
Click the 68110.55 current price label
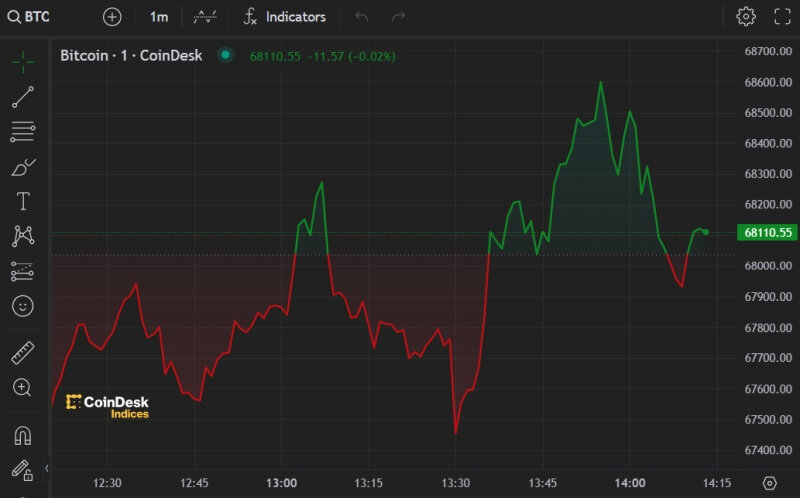point(767,233)
